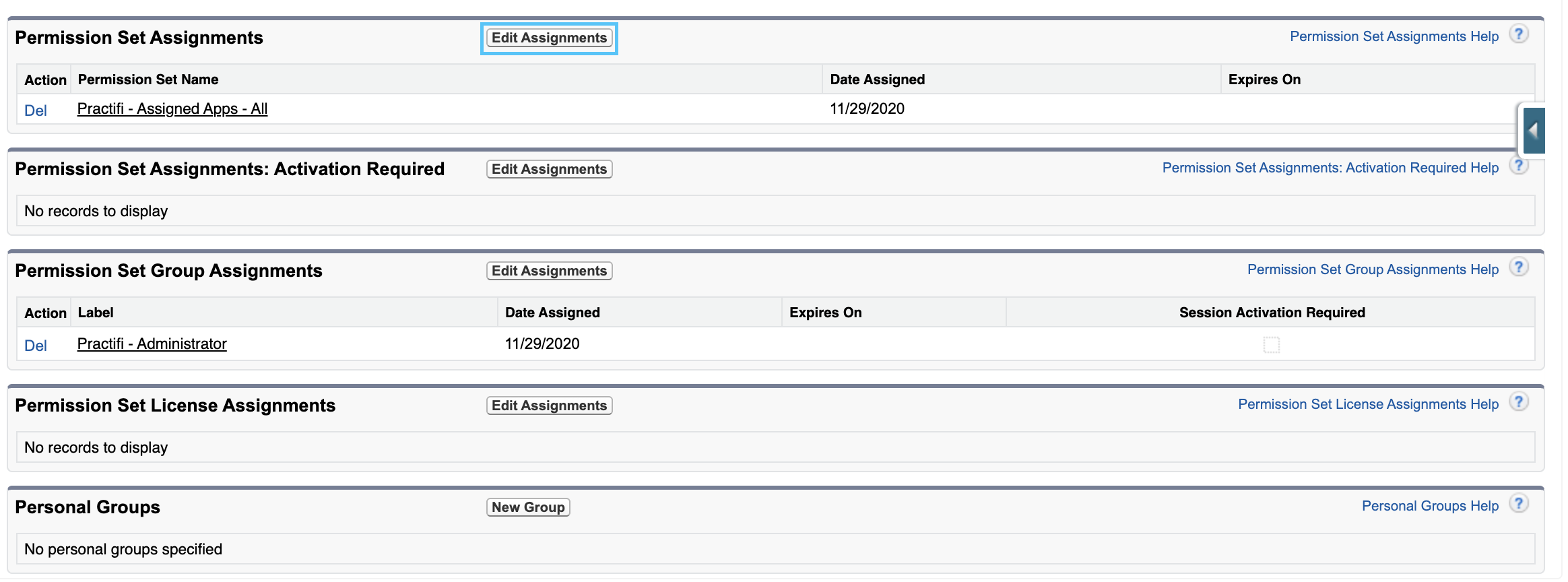Click Edit Assignments for Permission Set License Assignments
Image resolution: width=1568 pixels, height=582 pixels.
coord(549,406)
